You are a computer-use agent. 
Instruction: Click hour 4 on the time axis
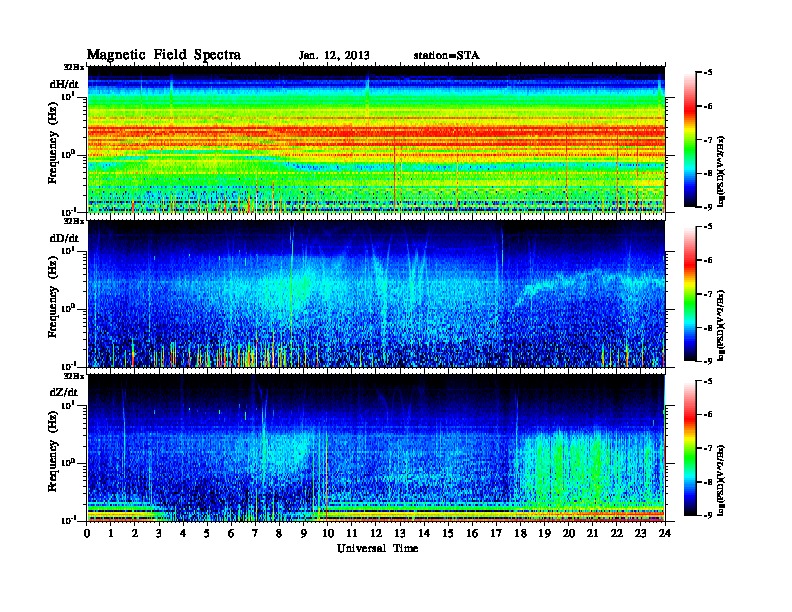tap(183, 533)
